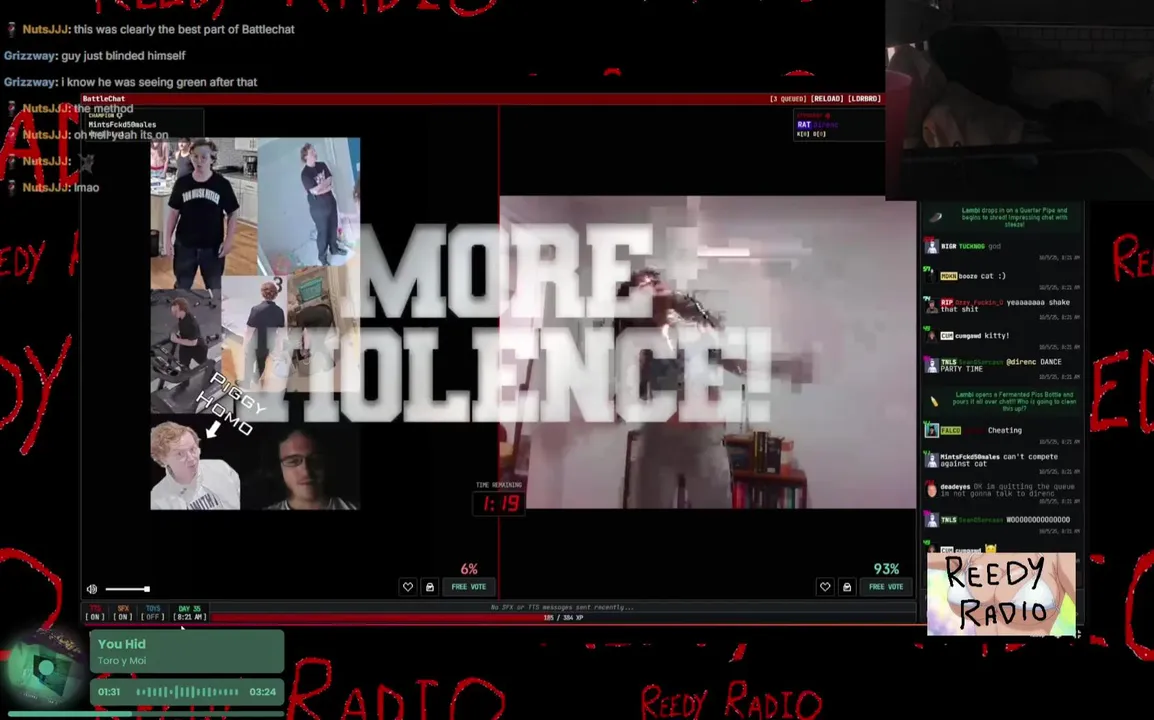Click the 'DANCE PARTY TIME' chat message

coord(1001,365)
